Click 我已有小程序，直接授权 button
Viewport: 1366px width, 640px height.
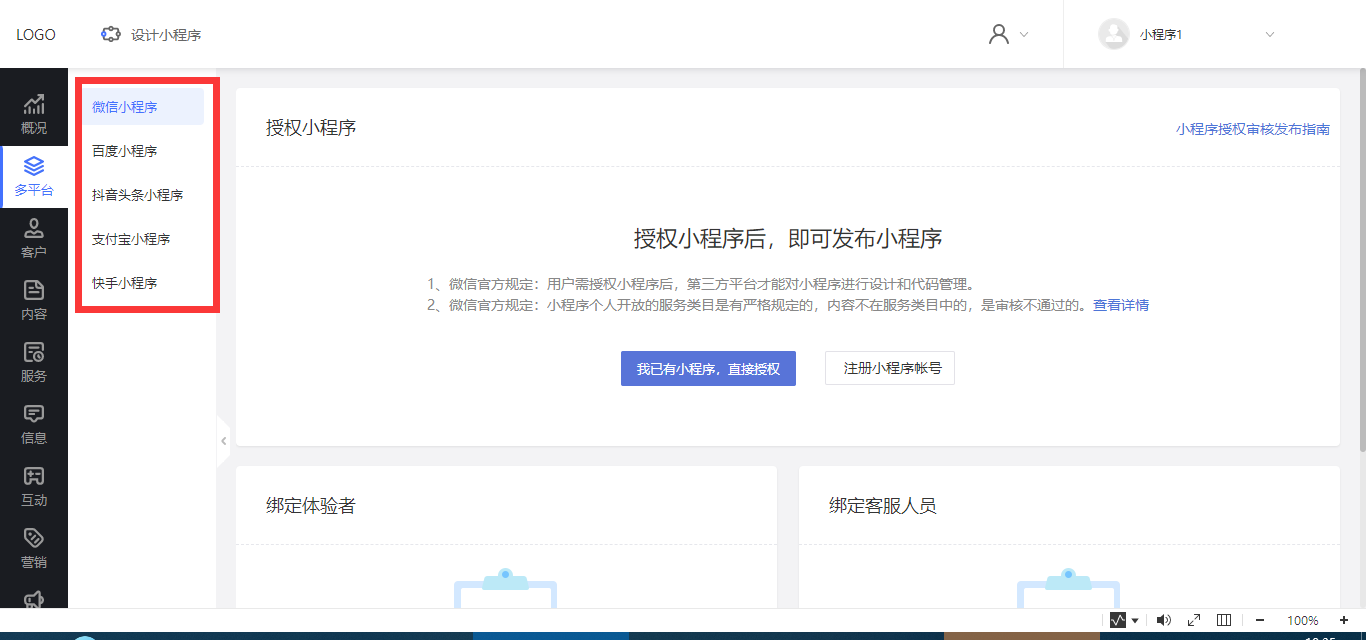click(708, 368)
